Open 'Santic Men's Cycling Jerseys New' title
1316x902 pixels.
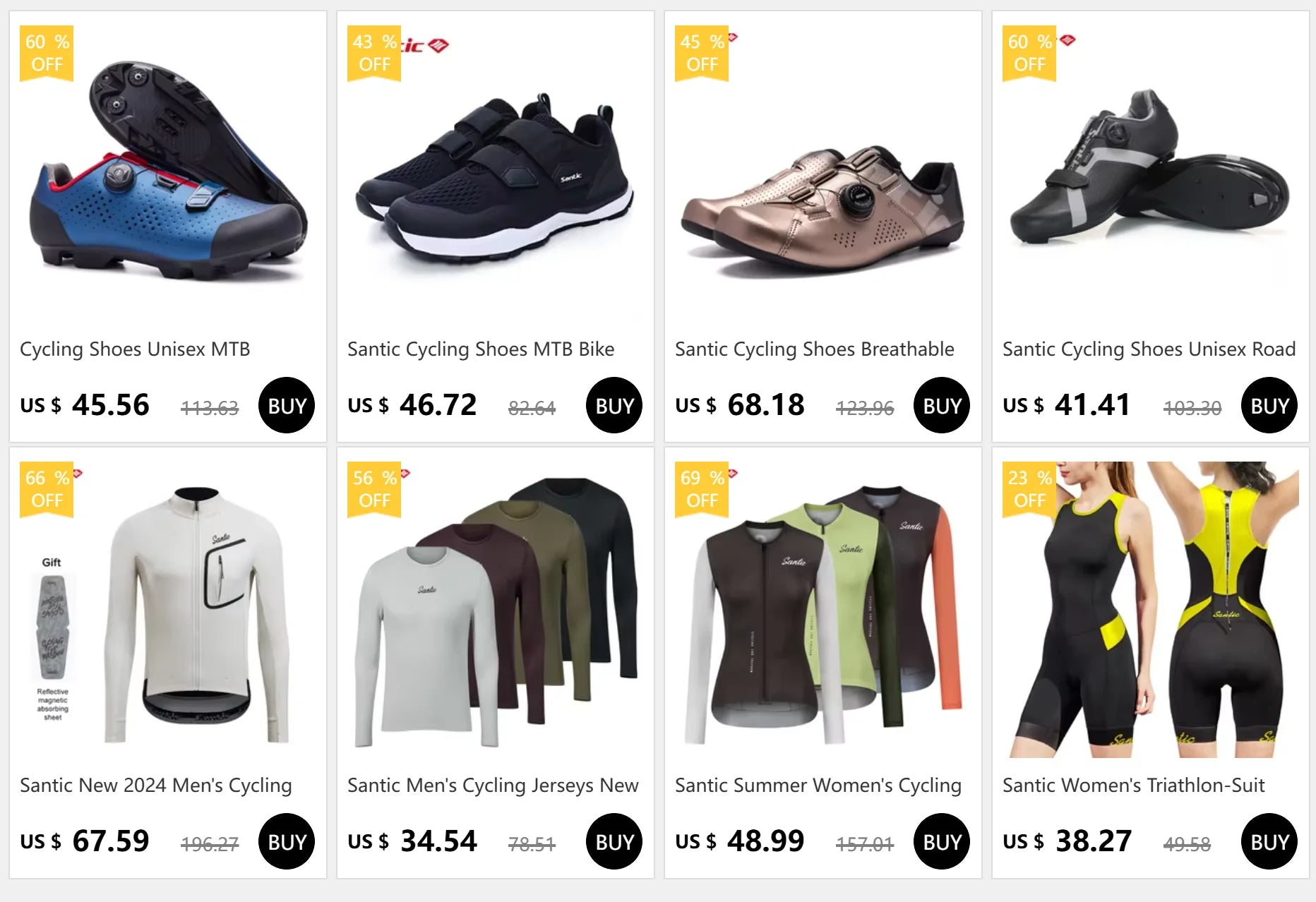click(493, 786)
